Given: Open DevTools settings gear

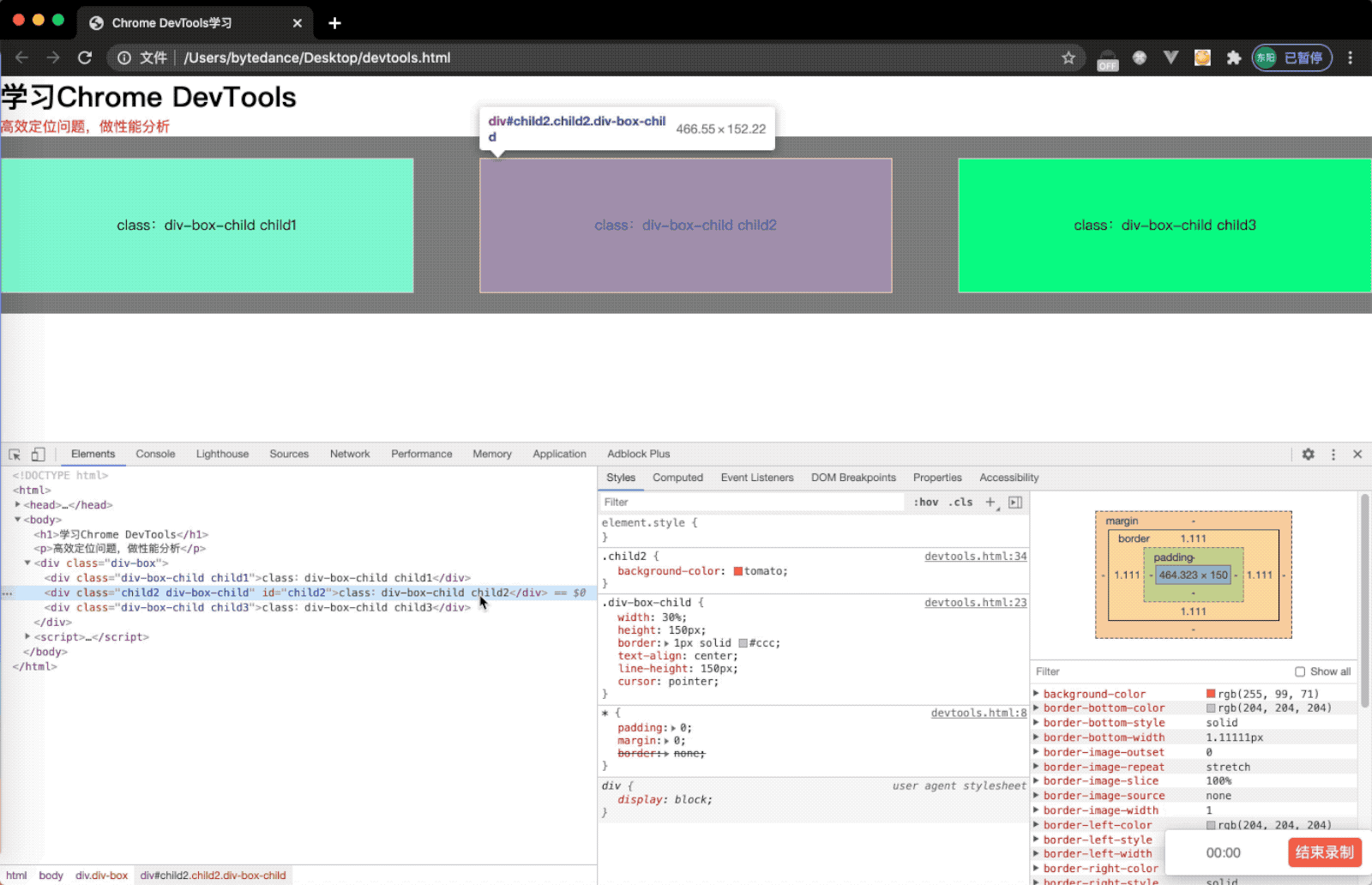Looking at the screenshot, I should click(1308, 455).
